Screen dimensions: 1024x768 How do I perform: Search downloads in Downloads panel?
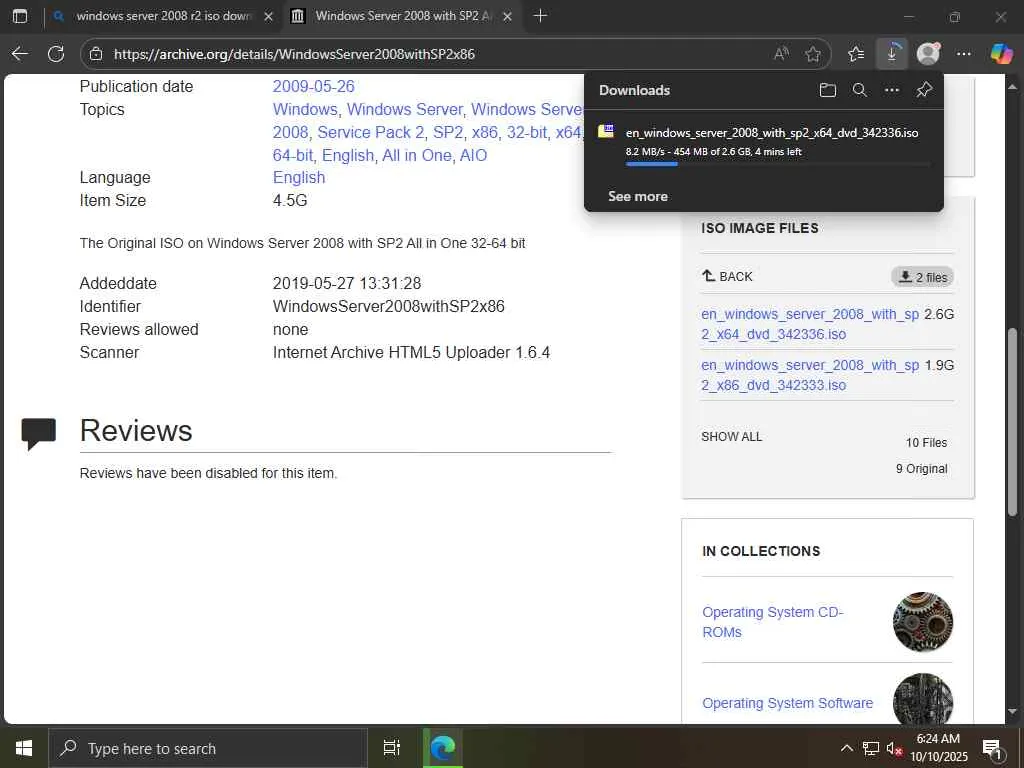pyautogui.click(x=859, y=90)
